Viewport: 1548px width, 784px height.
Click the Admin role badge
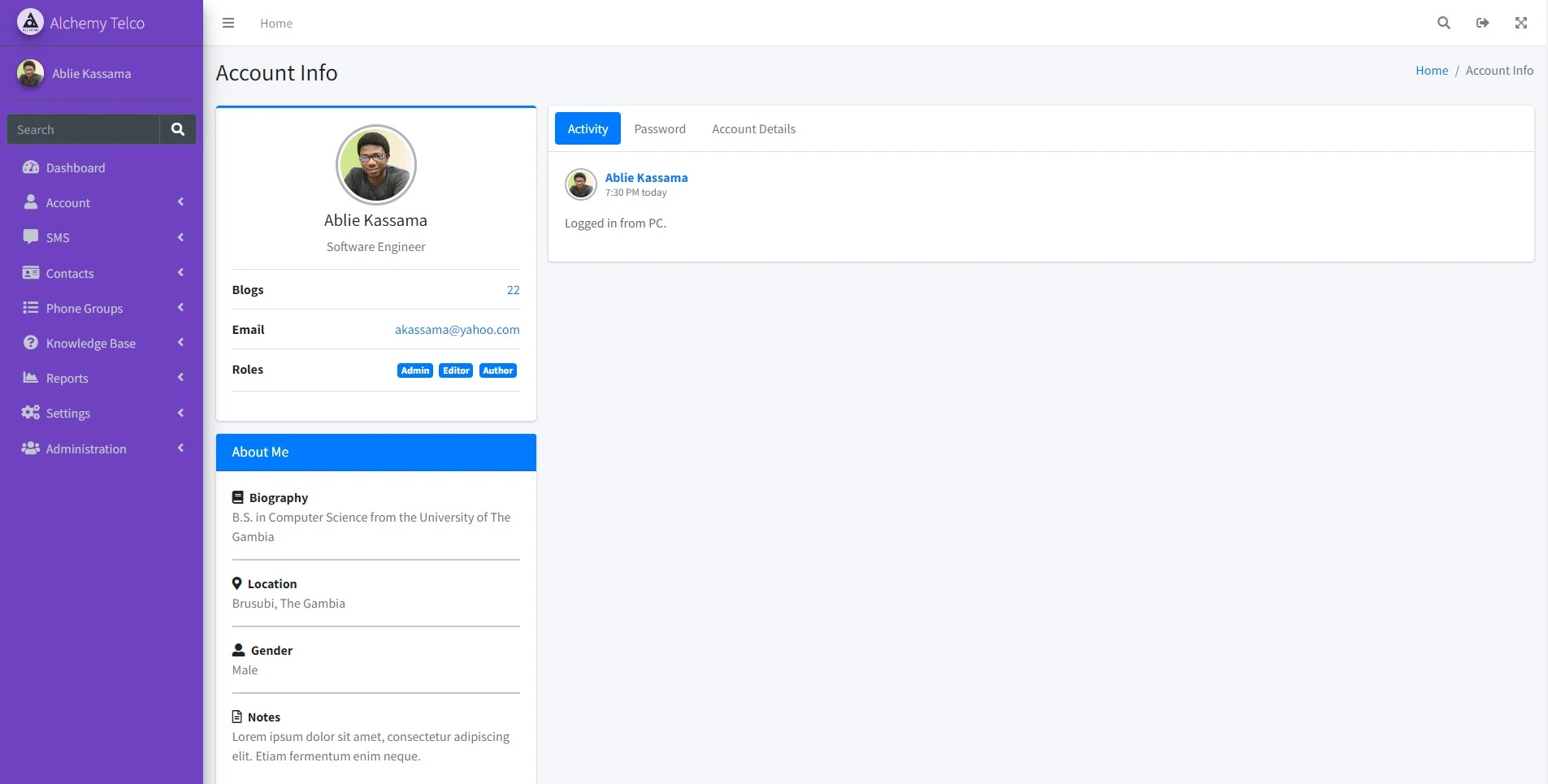coord(414,370)
